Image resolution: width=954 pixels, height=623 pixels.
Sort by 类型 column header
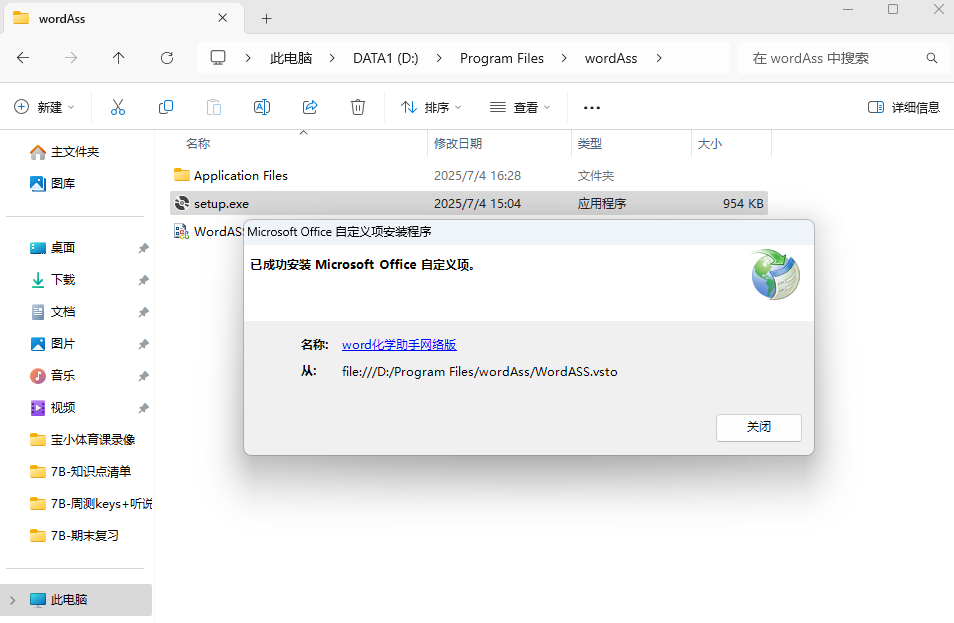(590, 144)
